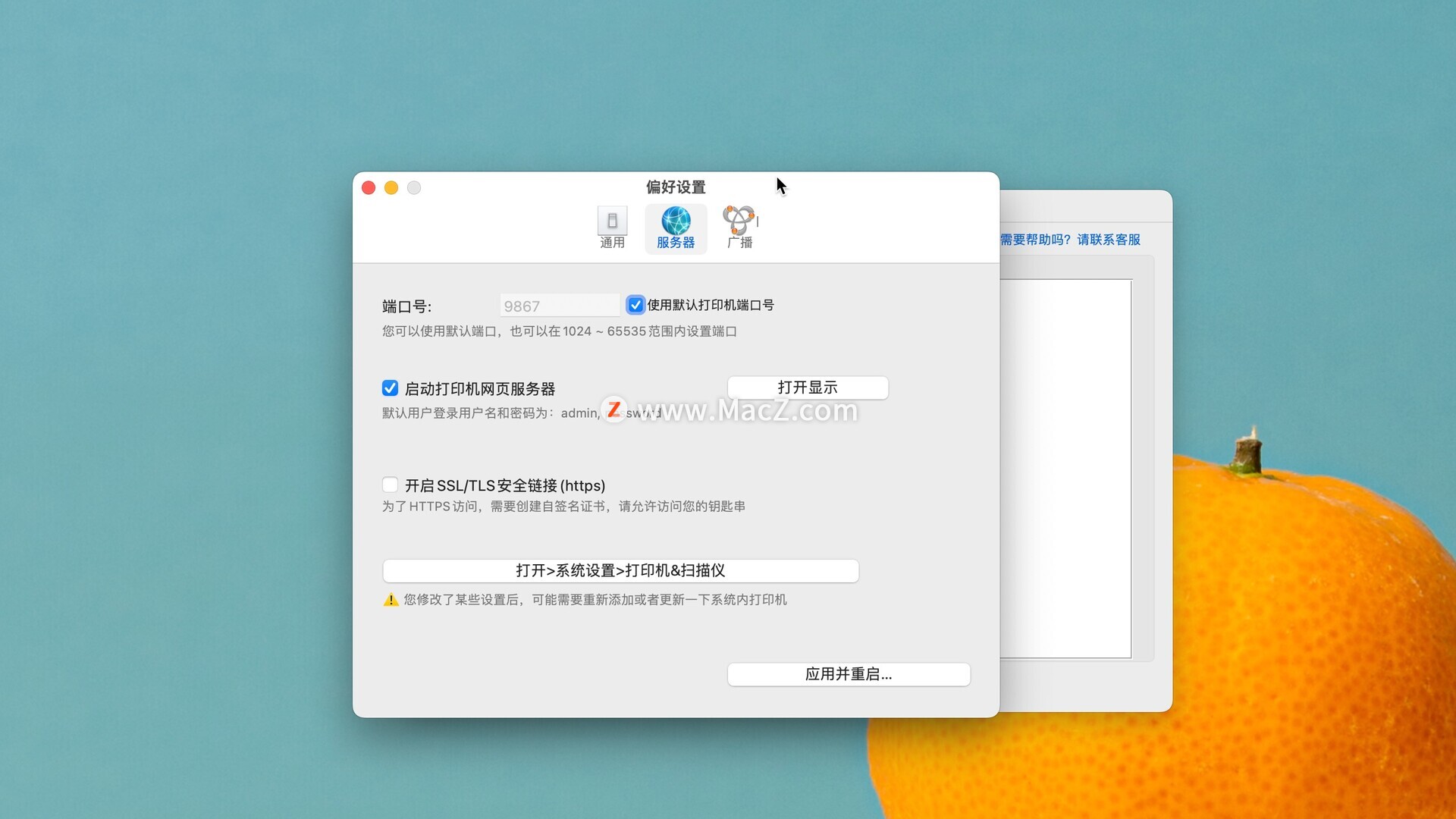Image resolution: width=1456 pixels, height=819 pixels.
Task: Select the 服务器 server tab
Action: coord(676,228)
